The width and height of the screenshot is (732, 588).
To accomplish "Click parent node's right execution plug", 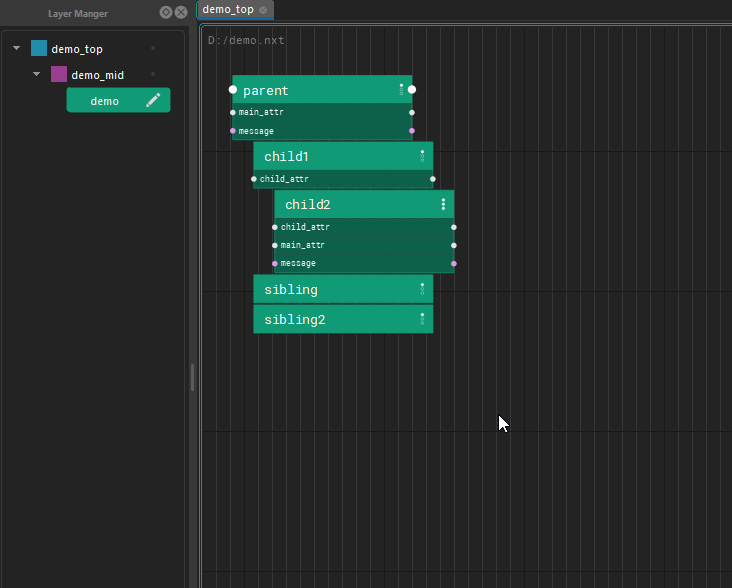I will [x=412, y=89].
